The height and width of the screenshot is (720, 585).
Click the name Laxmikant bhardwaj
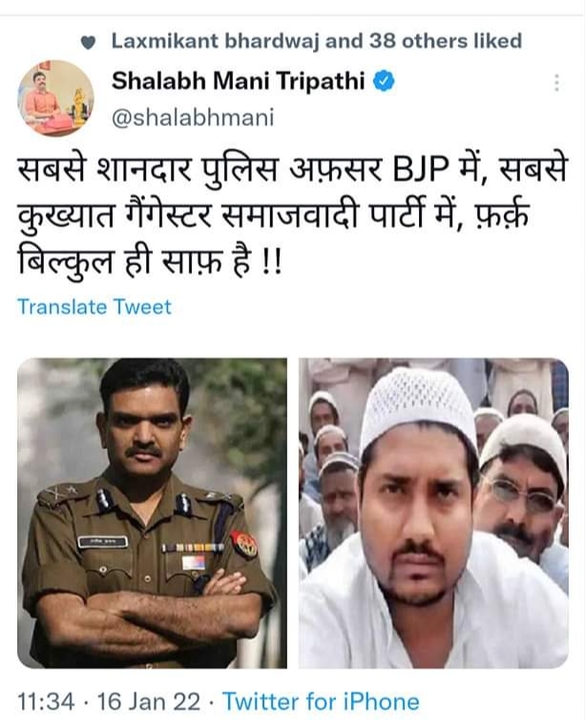pyautogui.click(x=216, y=41)
